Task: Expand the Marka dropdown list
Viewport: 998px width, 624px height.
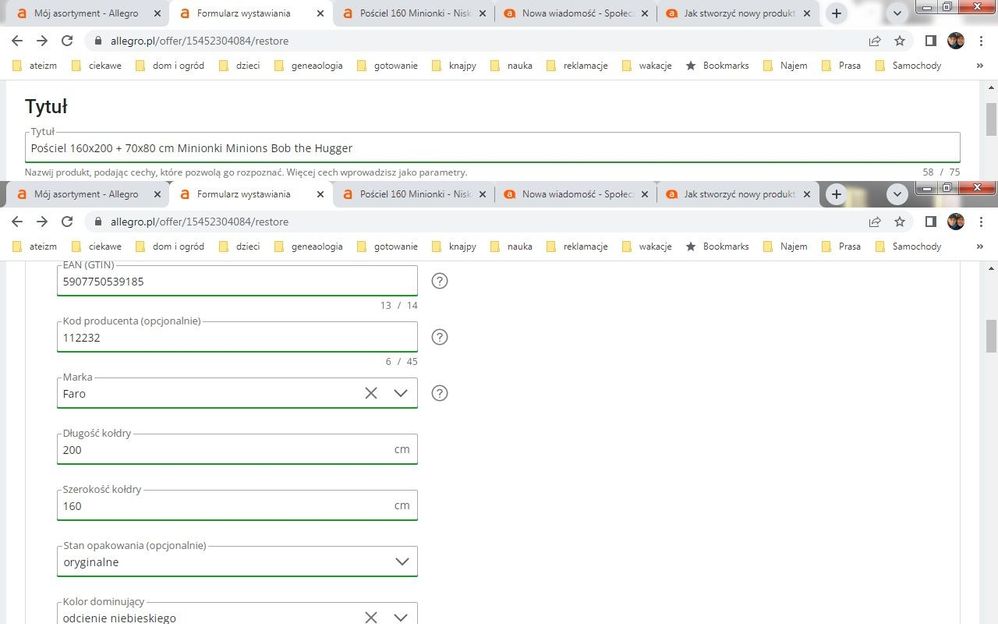Action: point(400,393)
